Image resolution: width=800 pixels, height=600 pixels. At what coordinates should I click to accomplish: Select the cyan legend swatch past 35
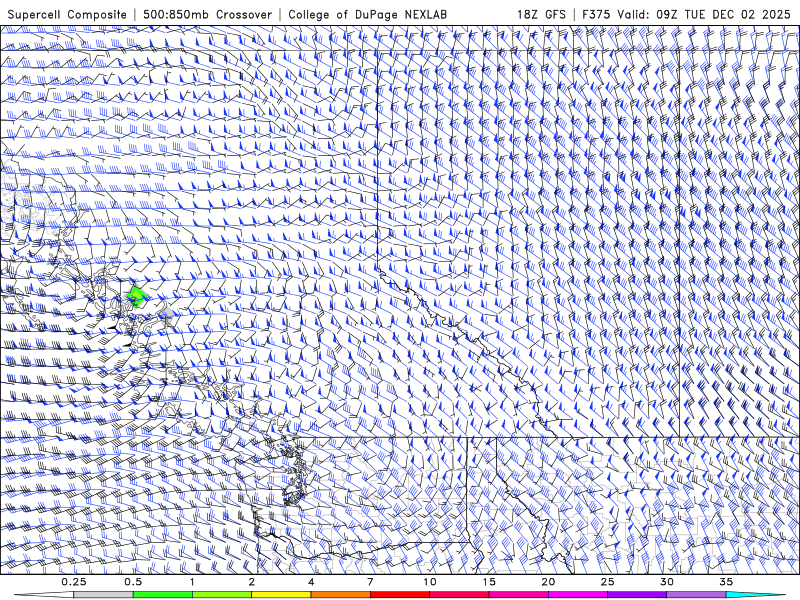(756, 595)
